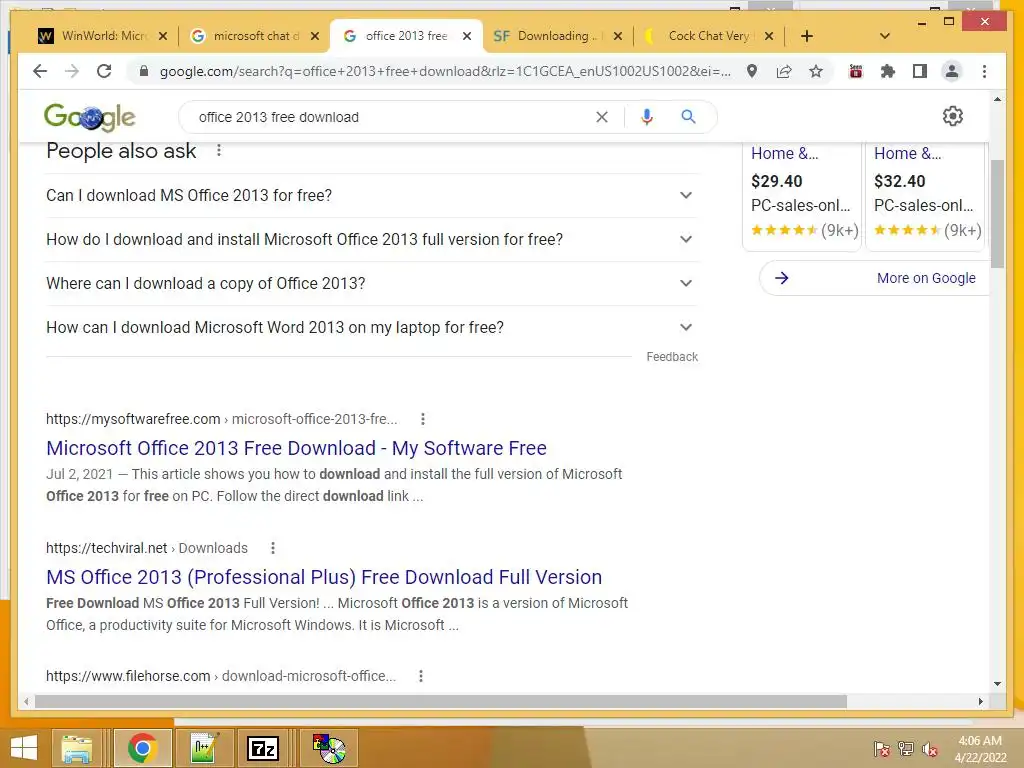Click More on Google shopping link
This screenshot has width=1024, height=768.
926,278
